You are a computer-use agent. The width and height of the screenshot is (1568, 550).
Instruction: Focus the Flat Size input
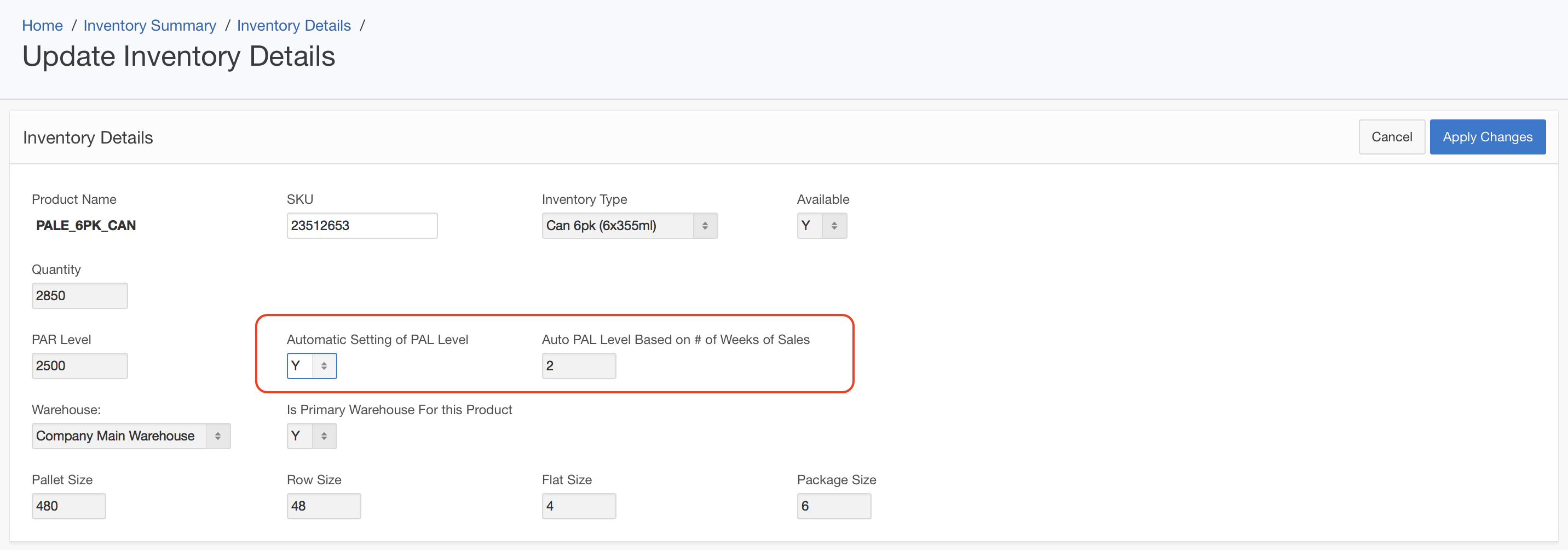[578, 506]
